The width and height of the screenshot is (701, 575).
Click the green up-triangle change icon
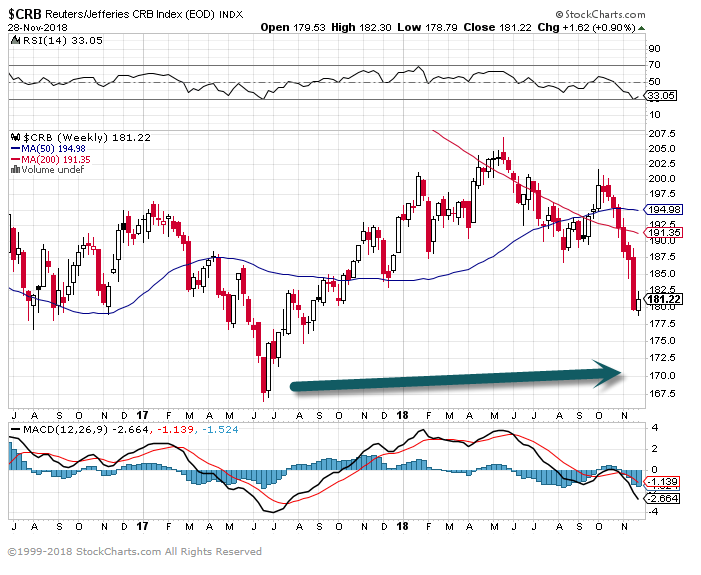tap(642, 28)
